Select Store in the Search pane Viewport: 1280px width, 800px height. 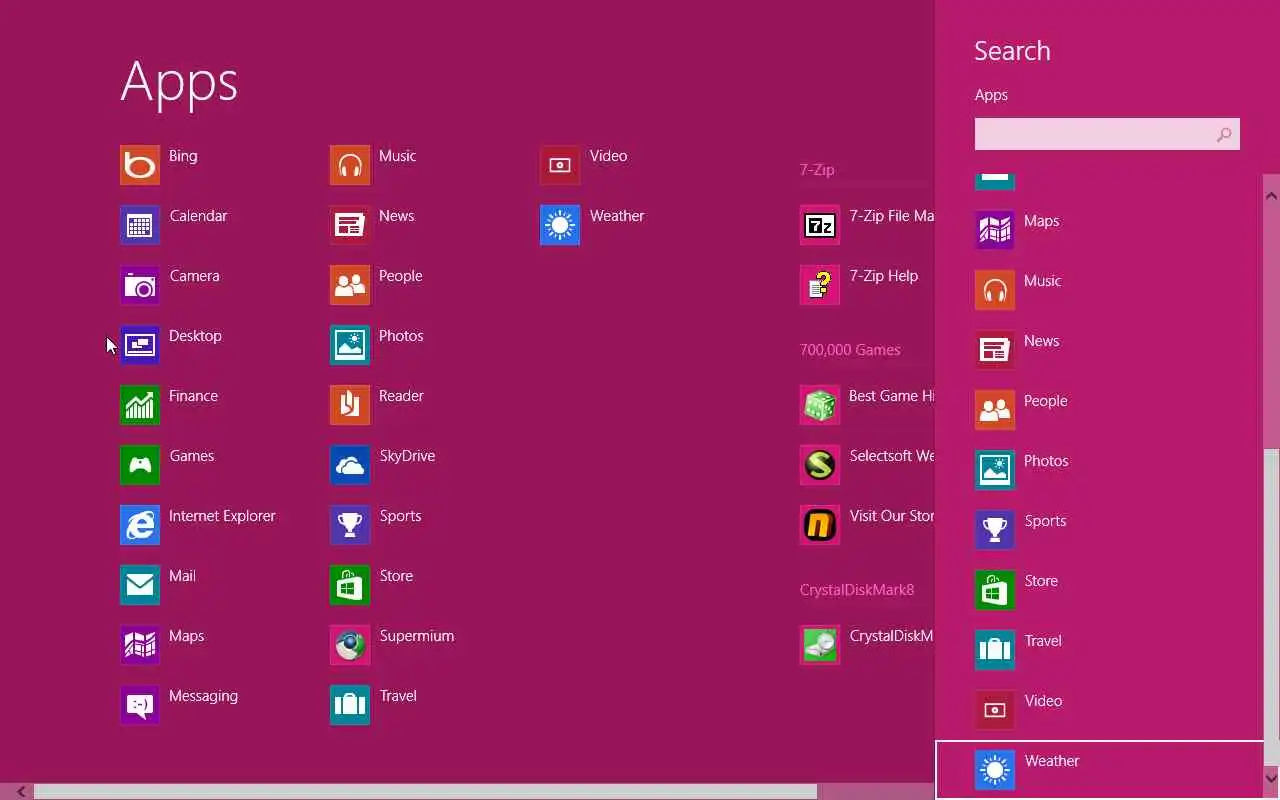[x=1100, y=590]
